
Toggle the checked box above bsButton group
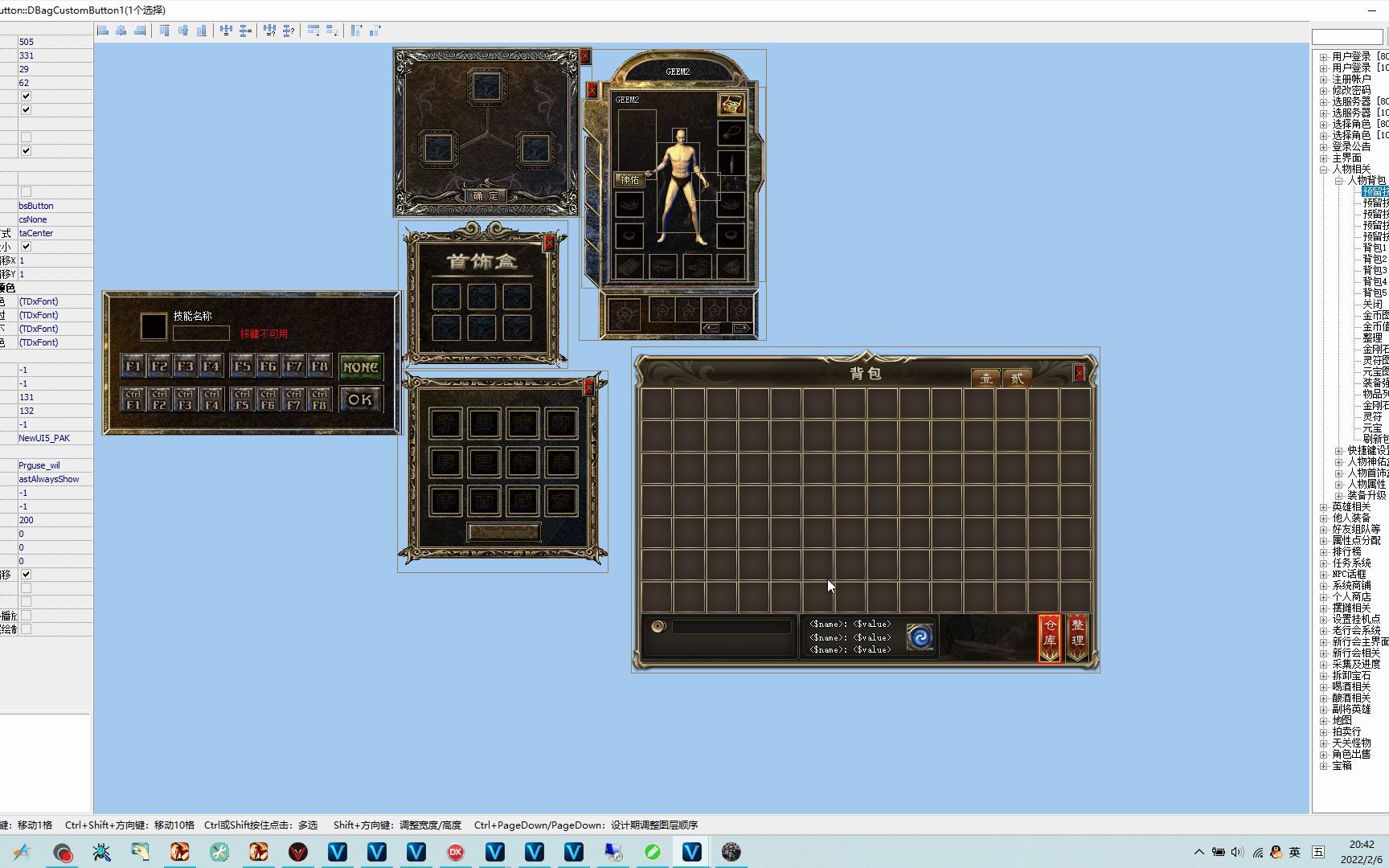pos(26,150)
